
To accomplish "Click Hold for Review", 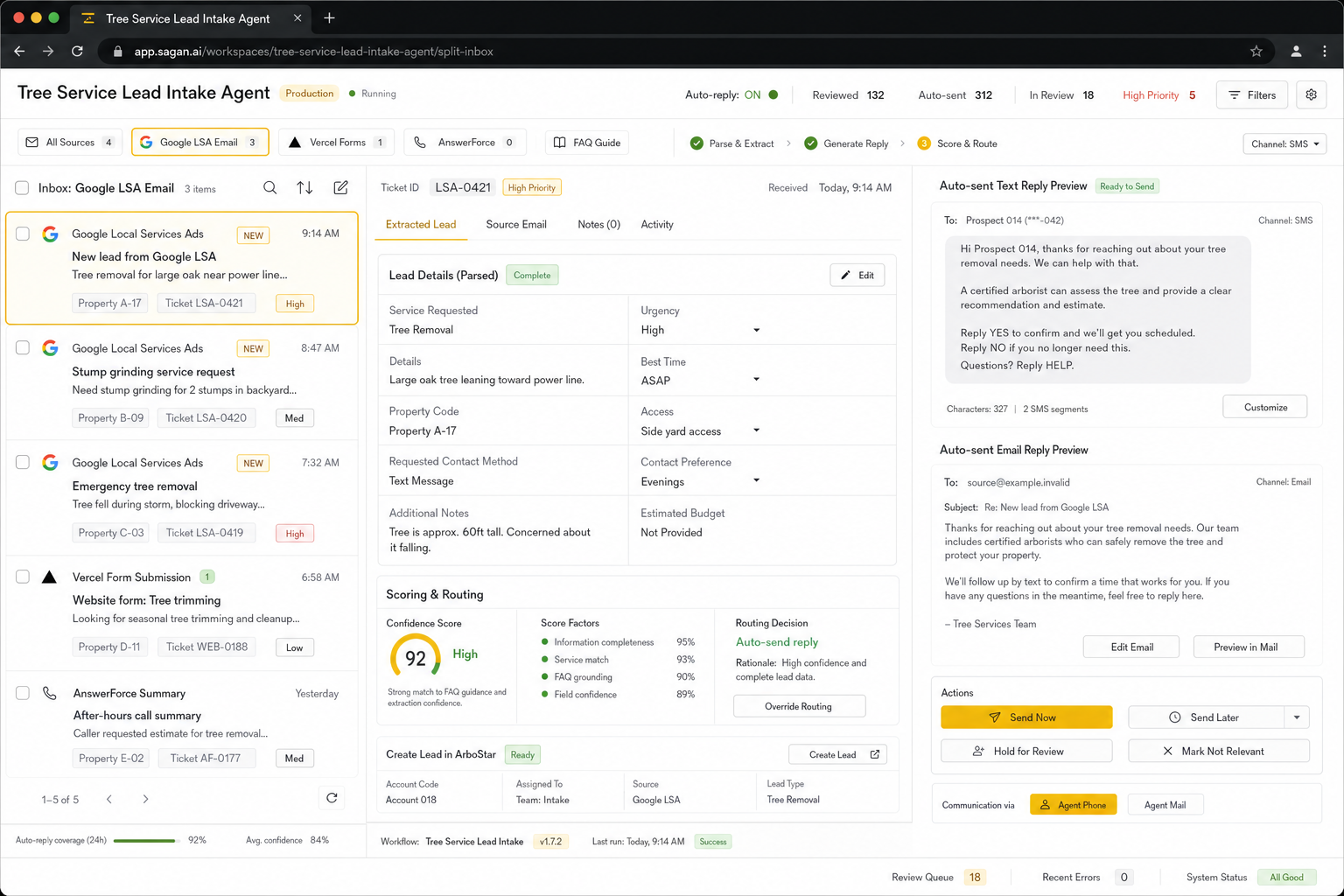I will point(1026,751).
